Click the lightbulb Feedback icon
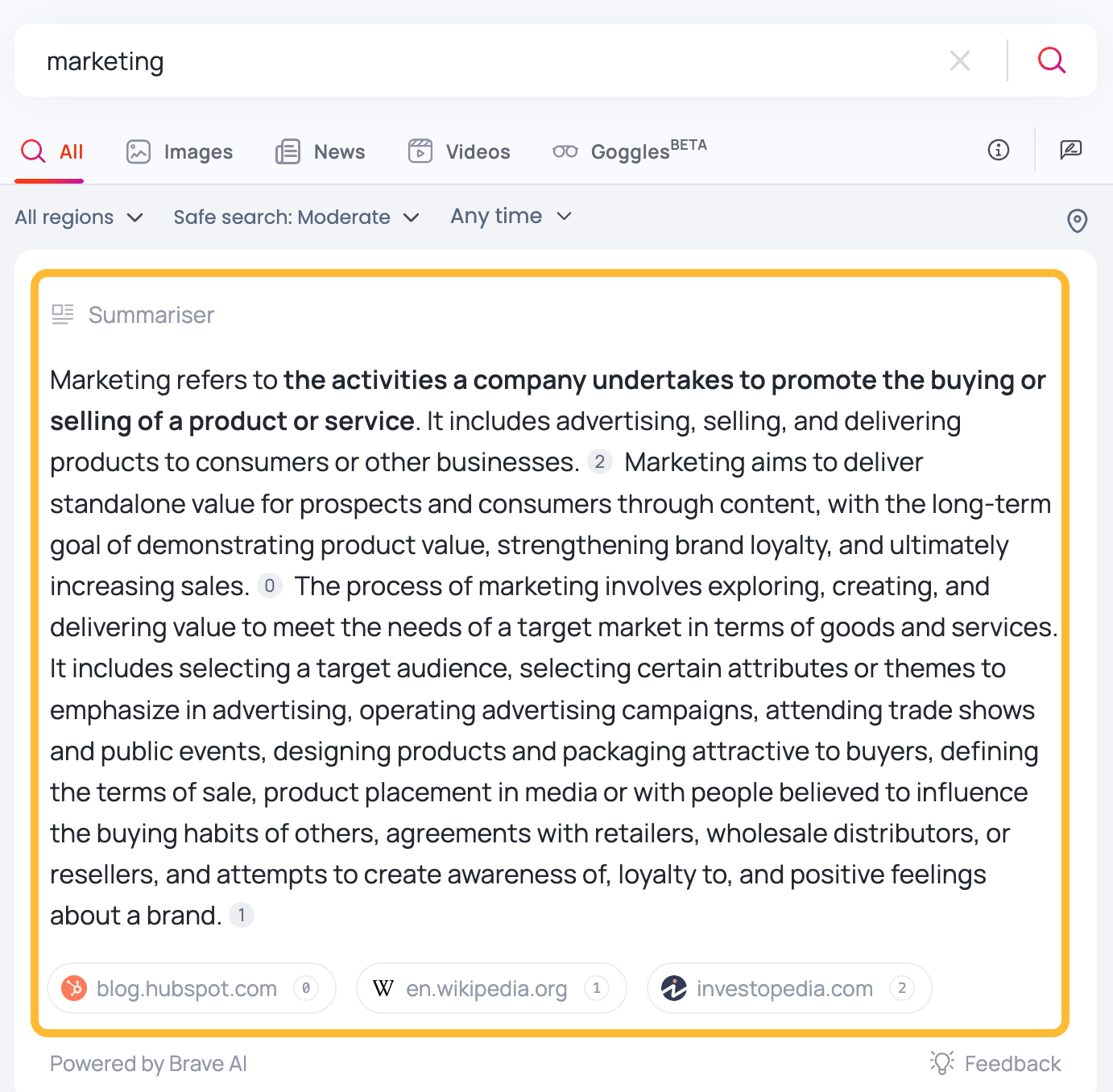The image size is (1113, 1092). click(941, 1063)
